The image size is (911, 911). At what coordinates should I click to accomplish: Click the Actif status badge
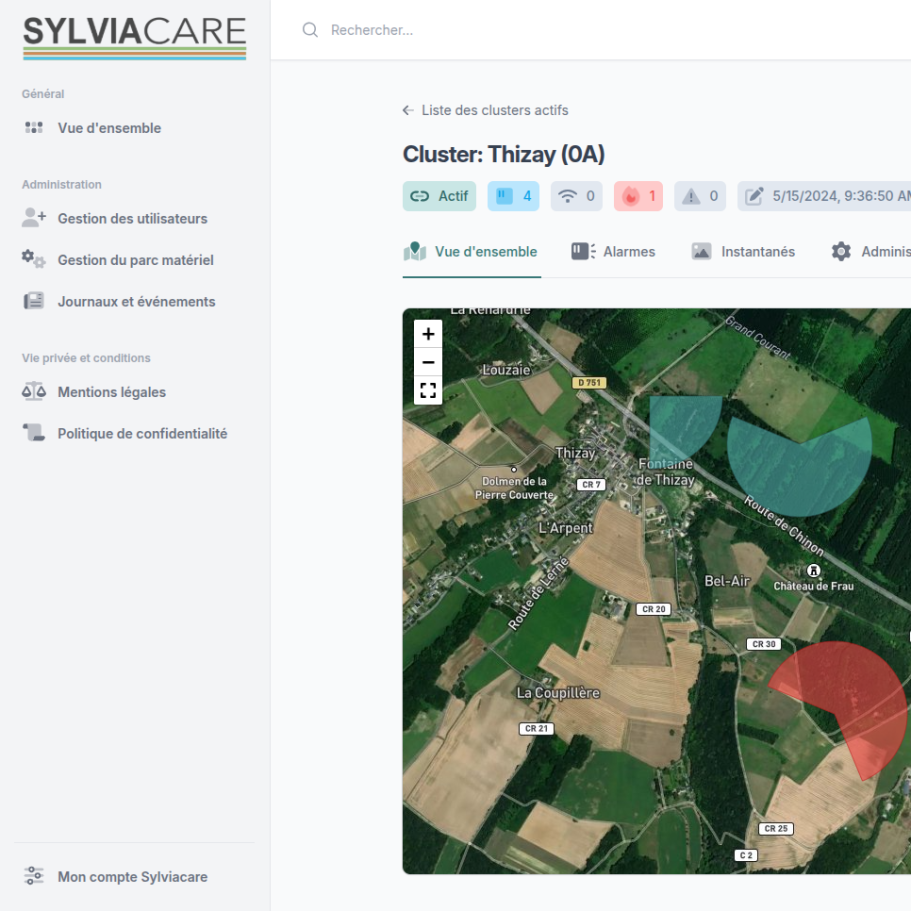pyautogui.click(x=439, y=196)
